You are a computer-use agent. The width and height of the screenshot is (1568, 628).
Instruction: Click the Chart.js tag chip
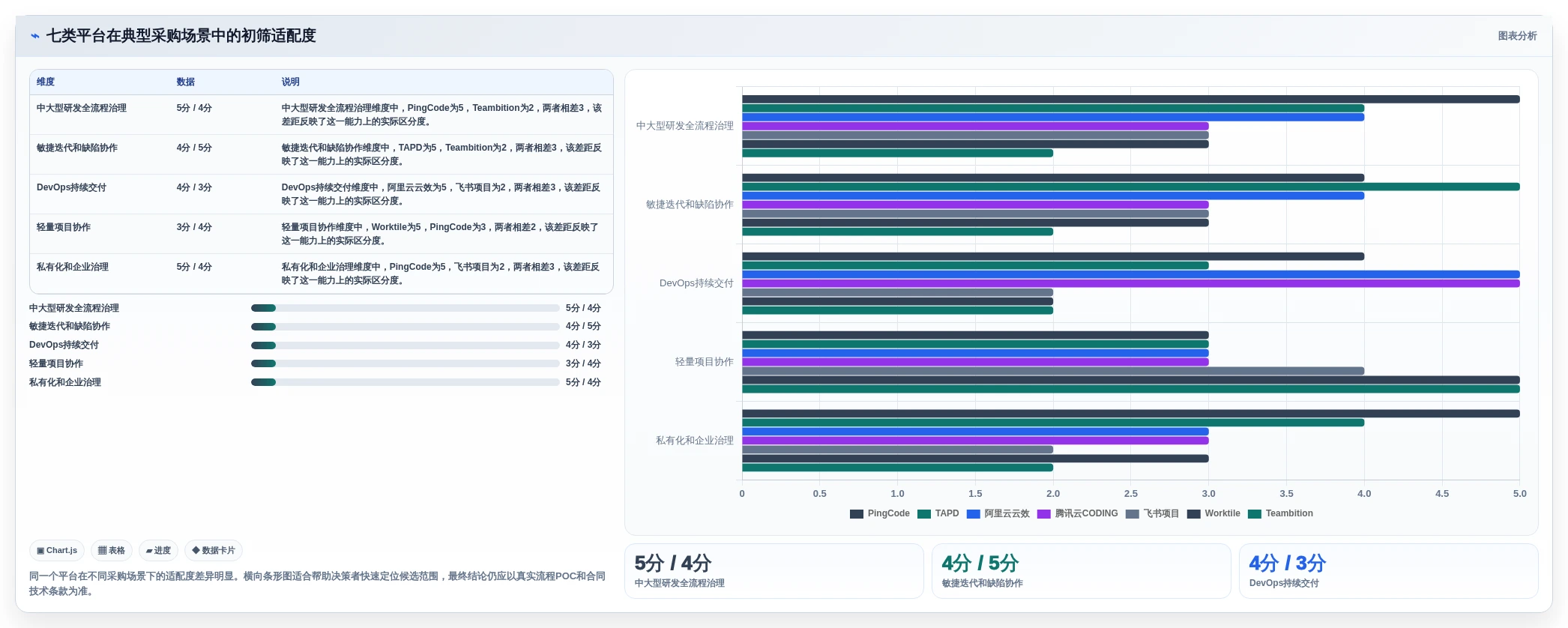tap(57, 551)
